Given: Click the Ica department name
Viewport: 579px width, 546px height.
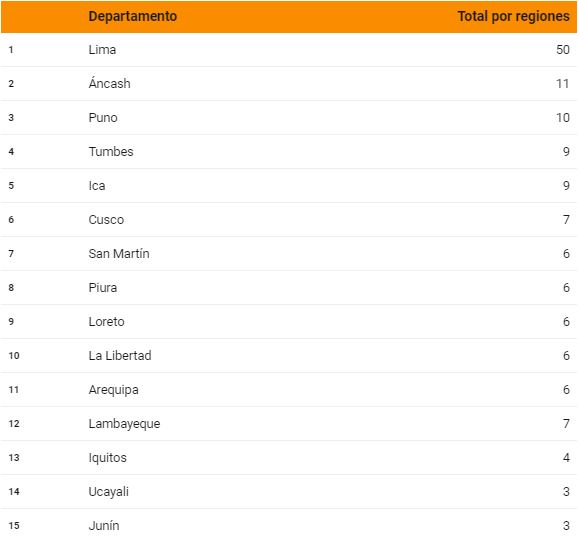Looking at the screenshot, I should pyautogui.click(x=97, y=186).
